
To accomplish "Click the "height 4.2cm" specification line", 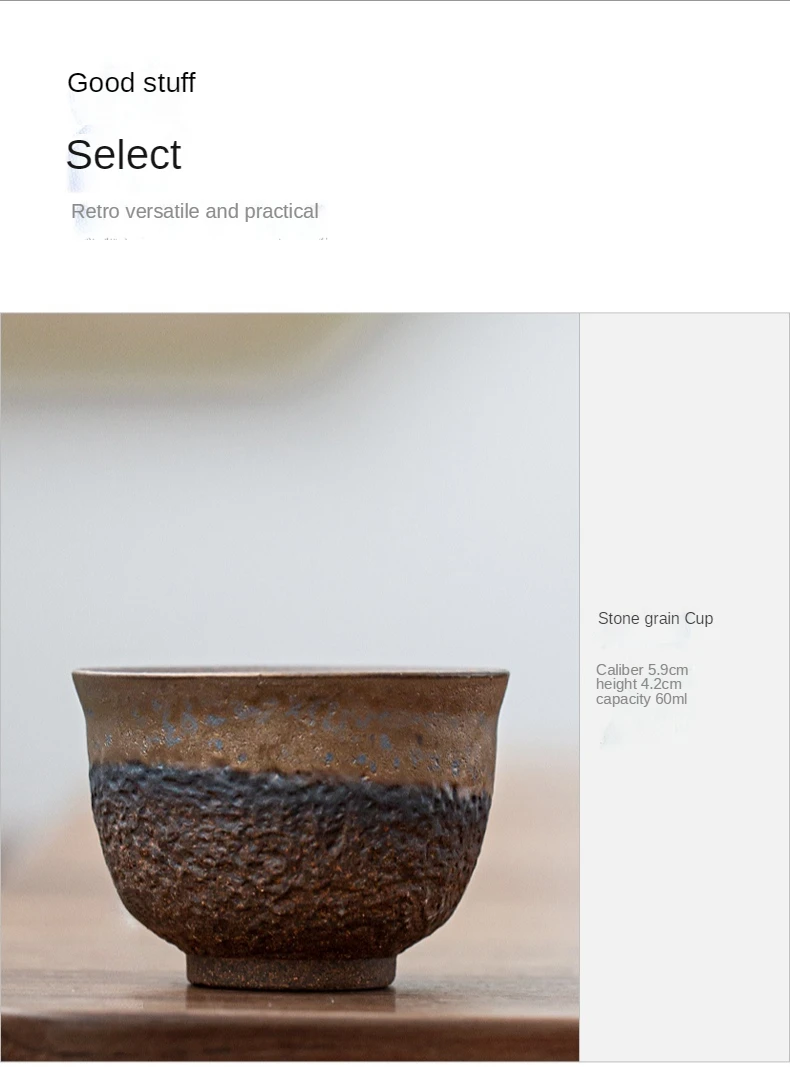I will 639,684.
